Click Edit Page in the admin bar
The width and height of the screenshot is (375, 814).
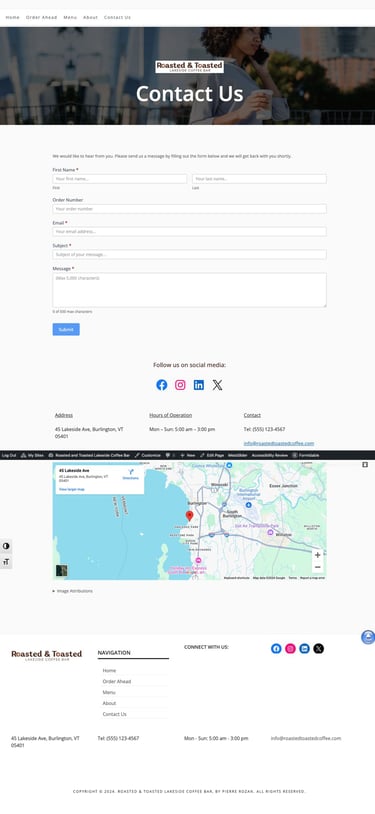[212, 455]
